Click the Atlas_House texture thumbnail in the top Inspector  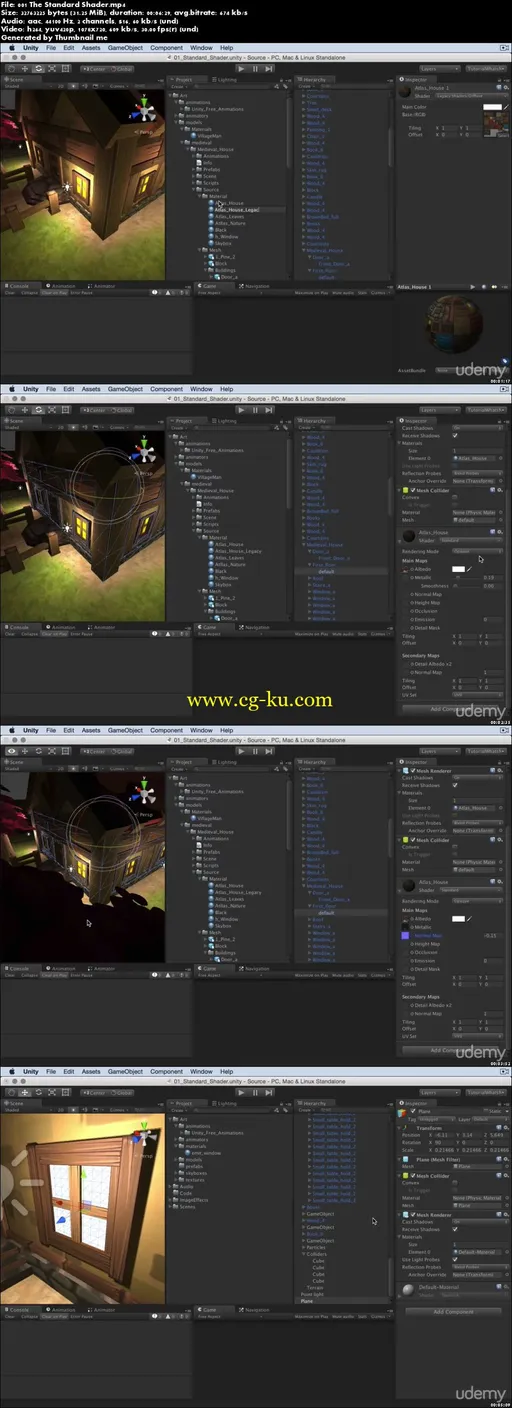coord(497,124)
